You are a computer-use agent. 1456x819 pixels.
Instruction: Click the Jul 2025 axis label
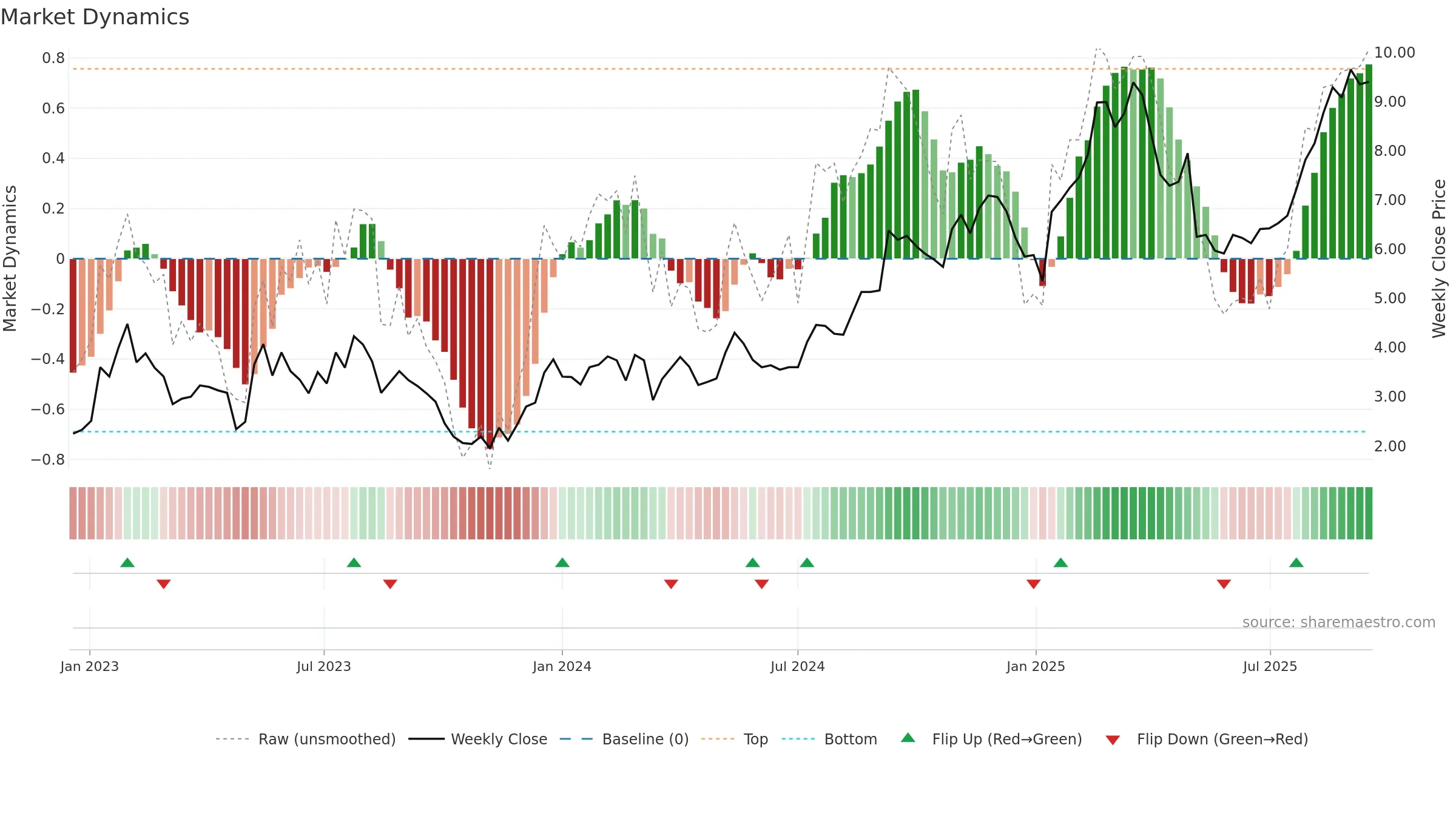point(1270,666)
